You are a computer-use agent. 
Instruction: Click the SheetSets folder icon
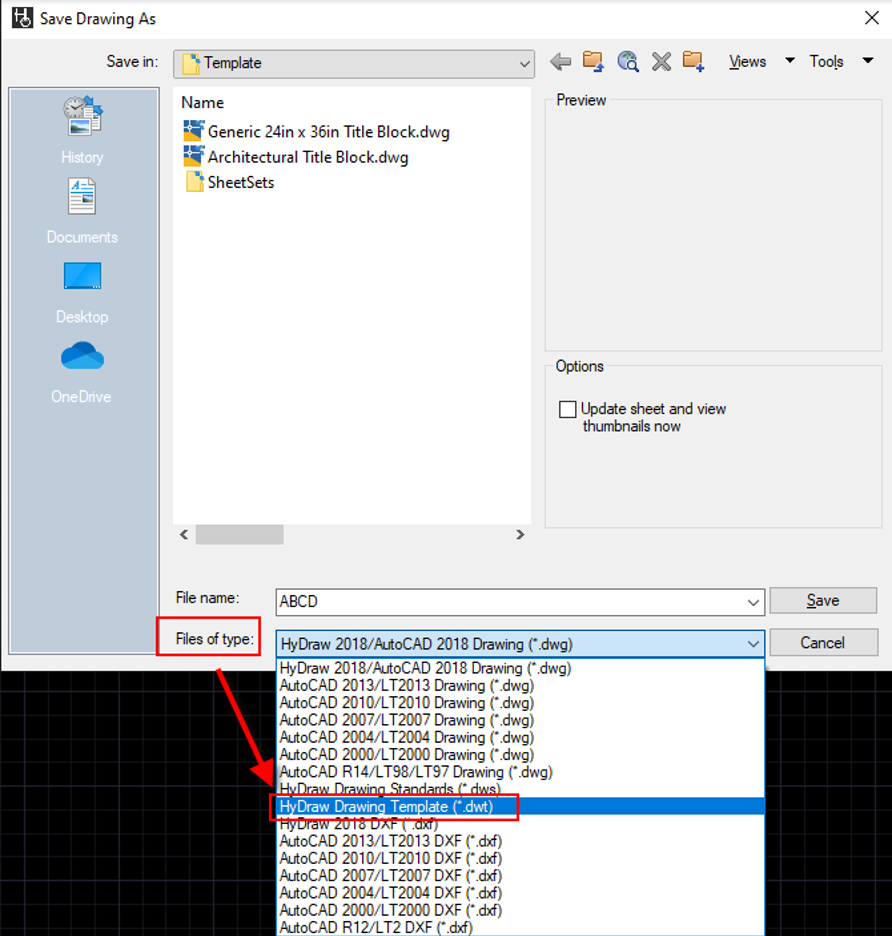point(194,181)
